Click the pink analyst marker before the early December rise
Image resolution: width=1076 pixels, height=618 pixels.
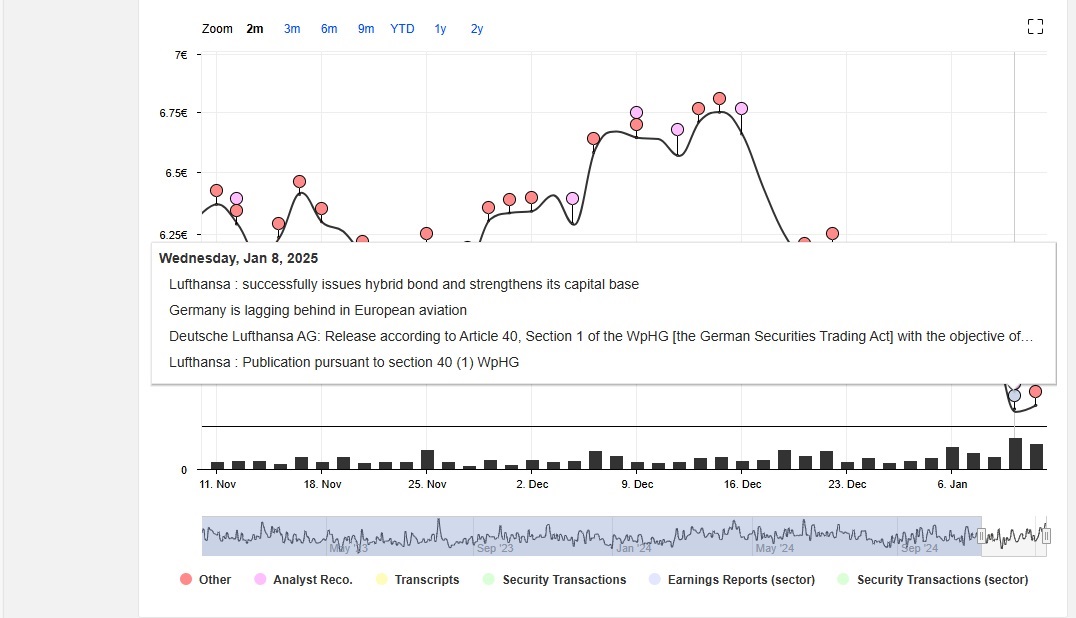click(572, 198)
